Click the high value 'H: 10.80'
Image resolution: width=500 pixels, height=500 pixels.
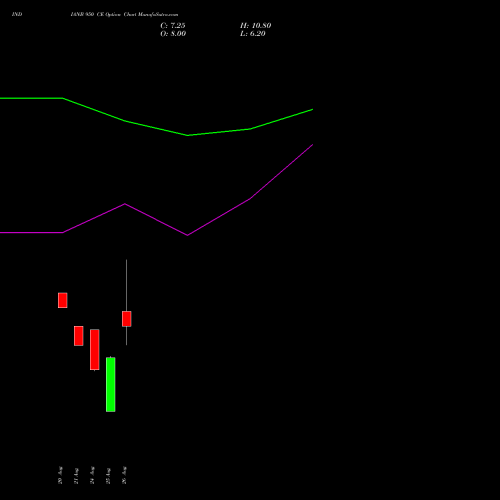255,26
